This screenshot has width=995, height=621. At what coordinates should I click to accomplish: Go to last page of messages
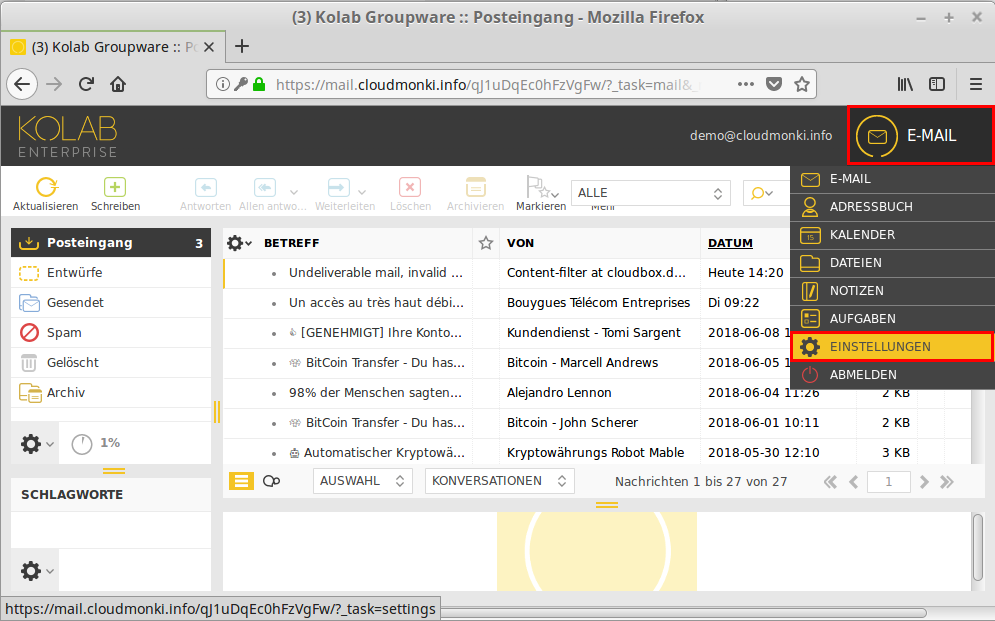tap(947, 482)
